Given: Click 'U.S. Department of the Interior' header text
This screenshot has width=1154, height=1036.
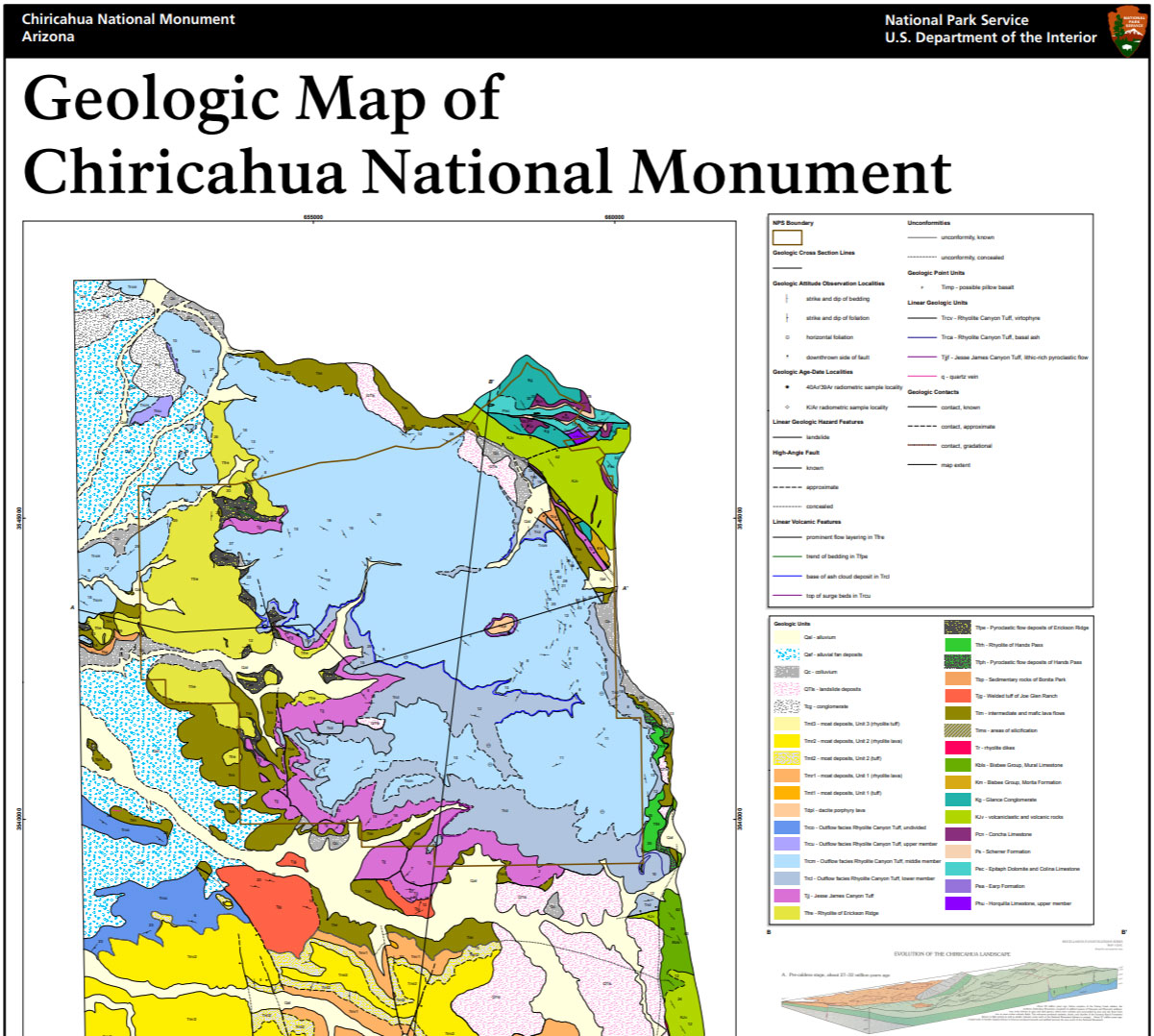Looking at the screenshot, I should click(991, 37).
